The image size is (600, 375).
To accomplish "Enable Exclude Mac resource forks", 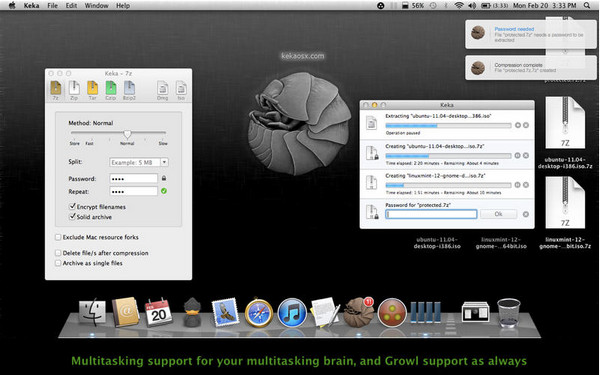I will click(x=58, y=237).
